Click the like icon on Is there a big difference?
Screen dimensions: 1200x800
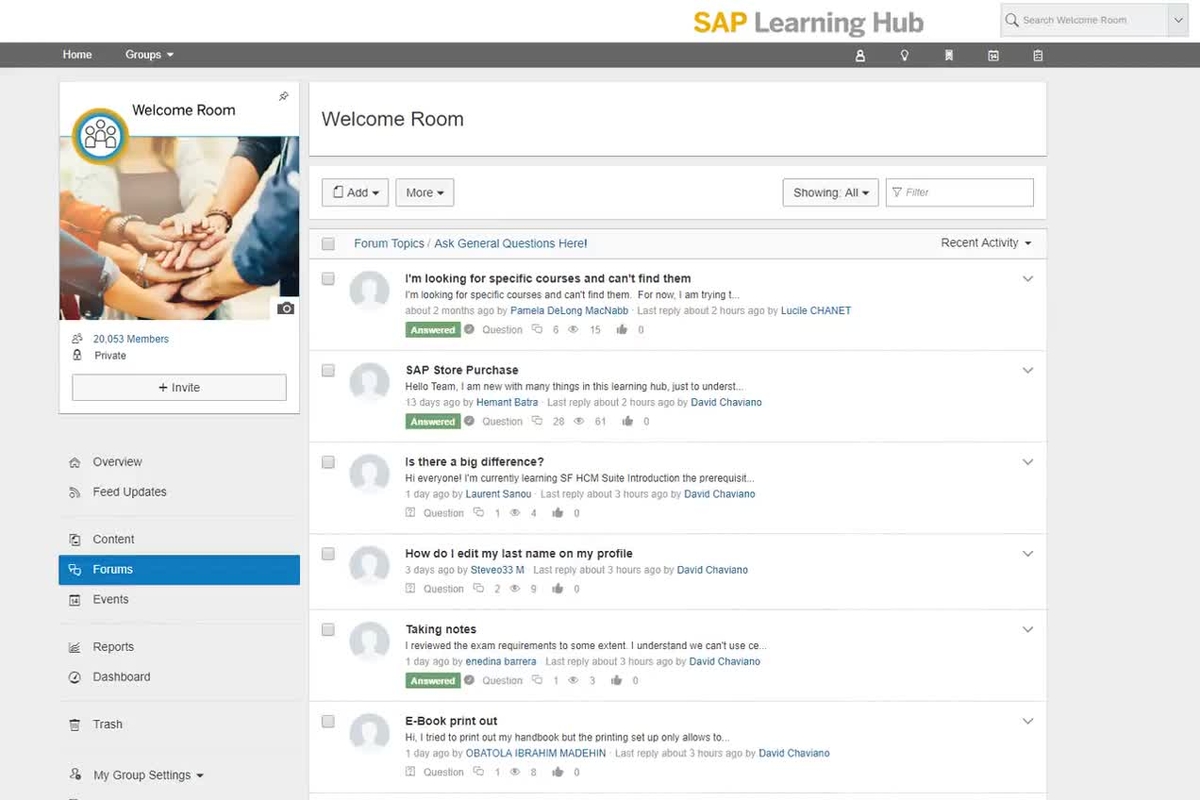pos(558,513)
